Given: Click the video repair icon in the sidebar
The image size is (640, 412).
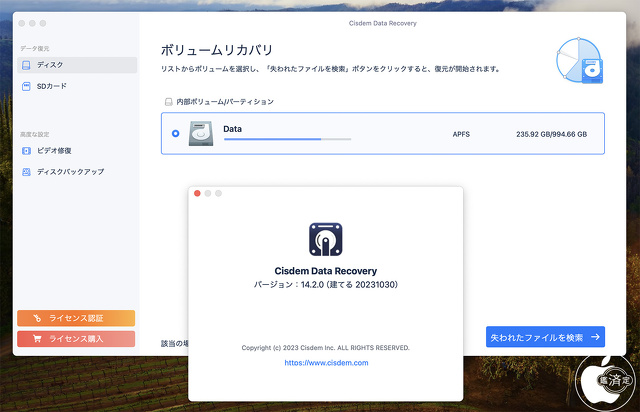Looking at the screenshot, I should (x=26, y=151).
